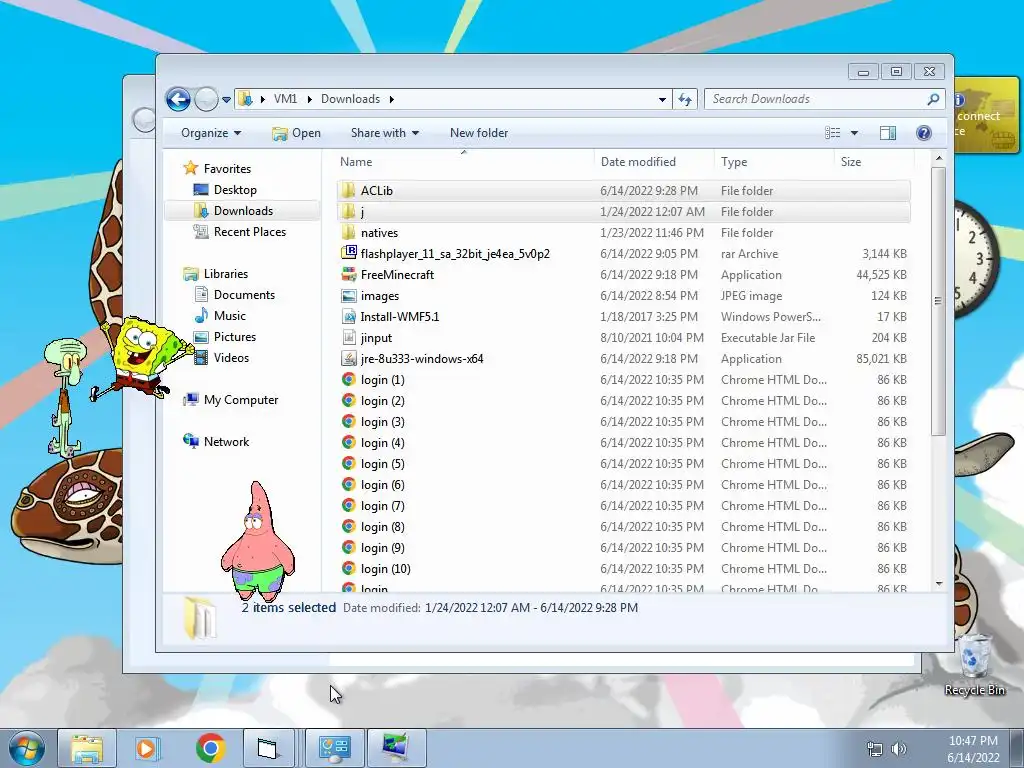
Task: Select the Install-WMF5.1 PowerShell script icon
Action: [x=349, y=316]
